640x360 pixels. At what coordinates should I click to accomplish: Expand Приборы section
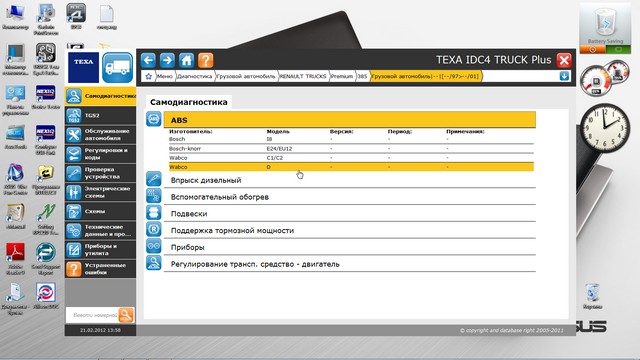tap(349, 247)
